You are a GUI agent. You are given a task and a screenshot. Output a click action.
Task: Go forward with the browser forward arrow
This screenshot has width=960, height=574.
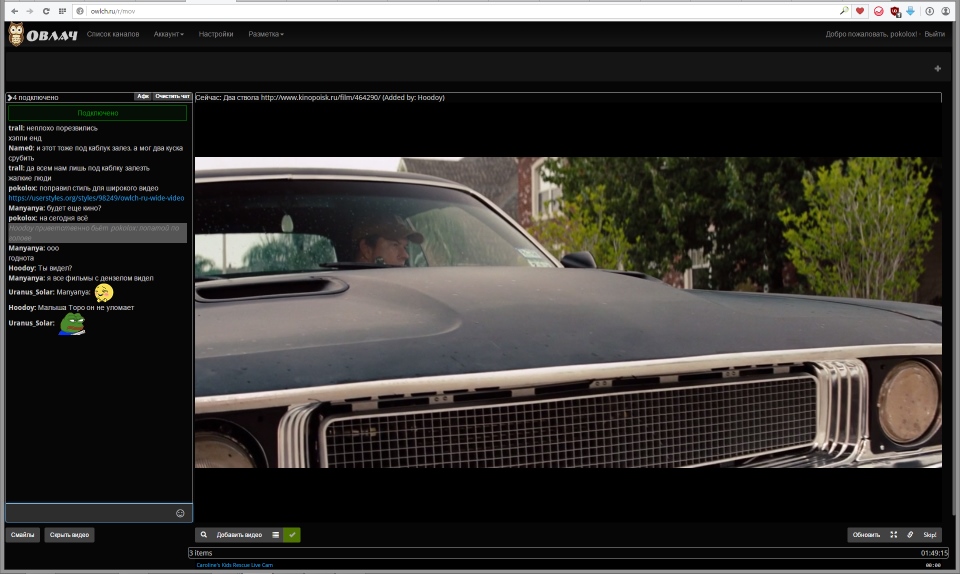tap(29, 11)
